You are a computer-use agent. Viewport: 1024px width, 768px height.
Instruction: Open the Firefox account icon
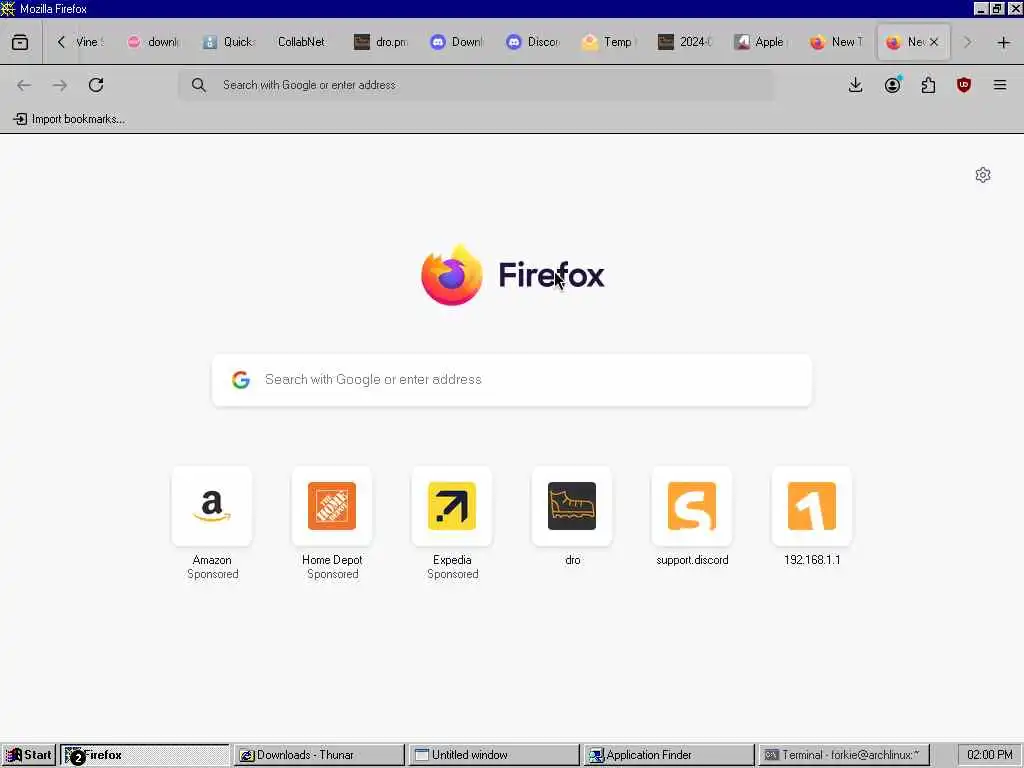(892, 85)
